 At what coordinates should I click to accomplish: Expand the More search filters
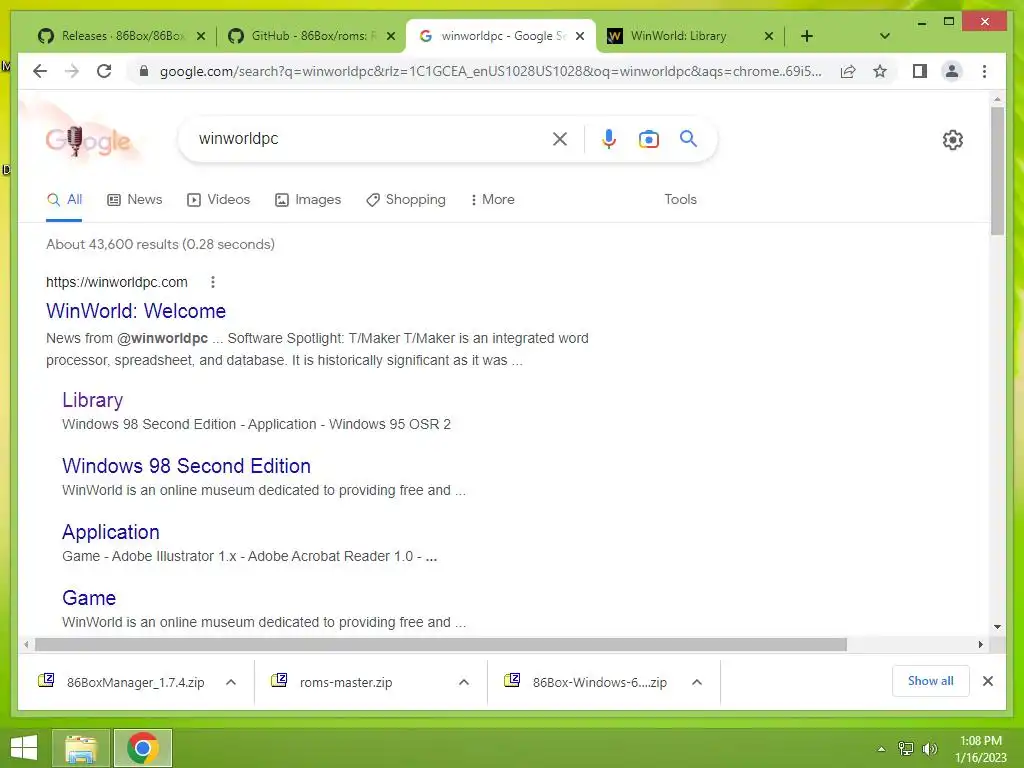pos(492,199)
